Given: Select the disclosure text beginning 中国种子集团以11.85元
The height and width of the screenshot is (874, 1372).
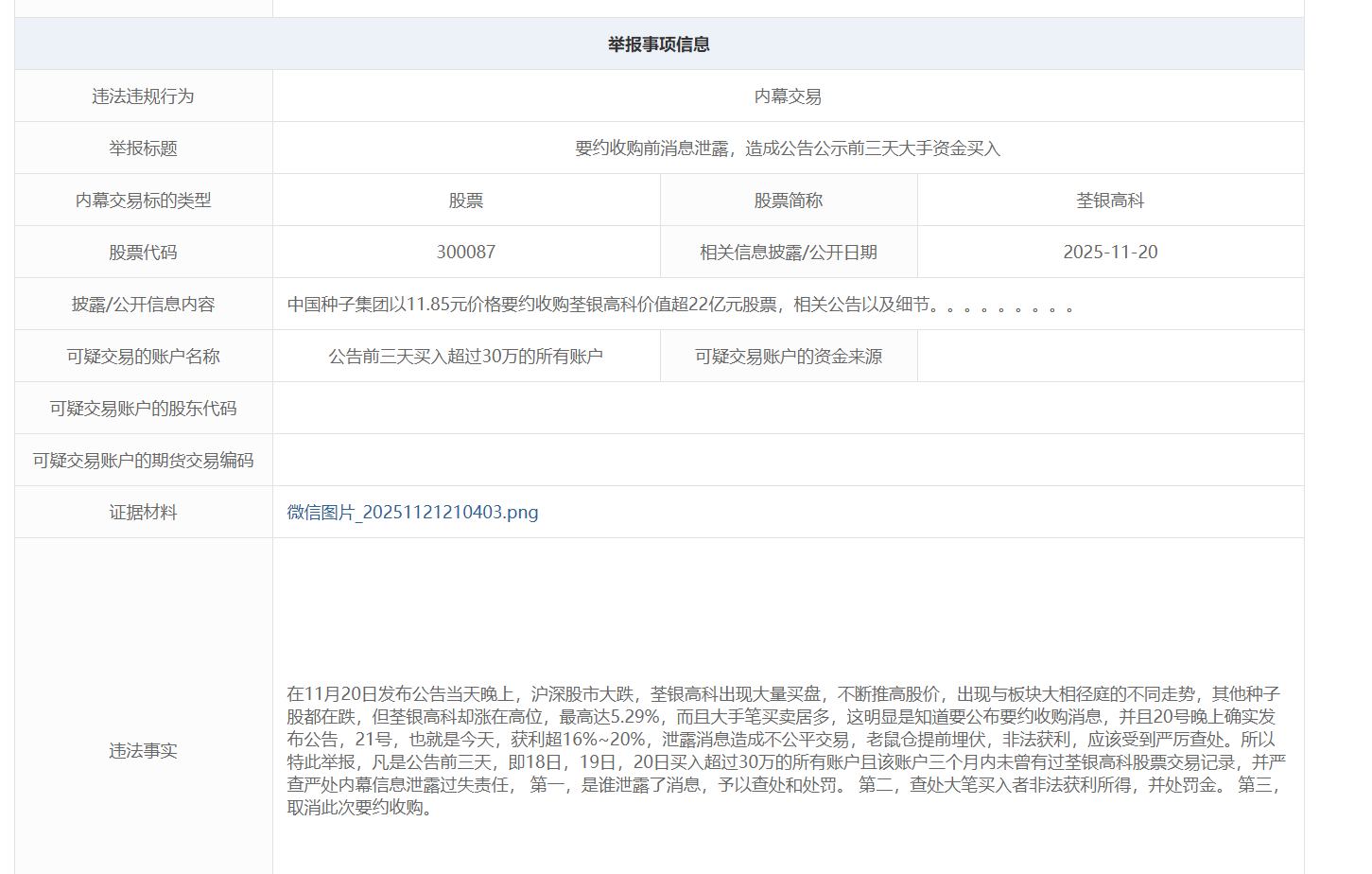Looking at the screenshot, I should 680,305.
